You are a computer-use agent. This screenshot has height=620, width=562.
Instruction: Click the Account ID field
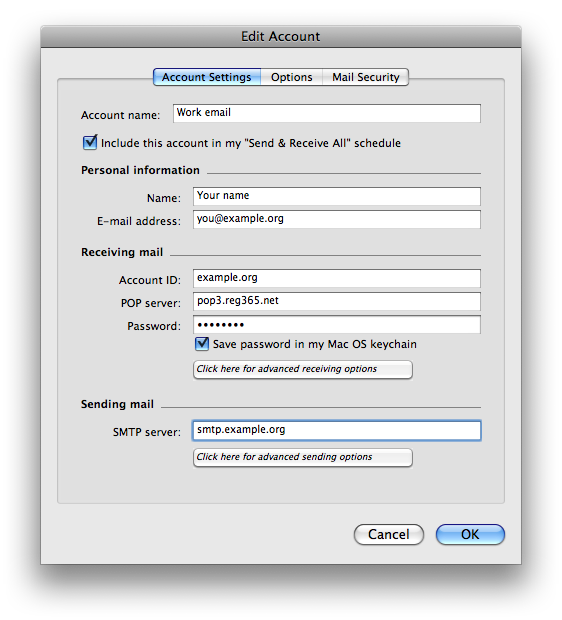coord(337,278)
